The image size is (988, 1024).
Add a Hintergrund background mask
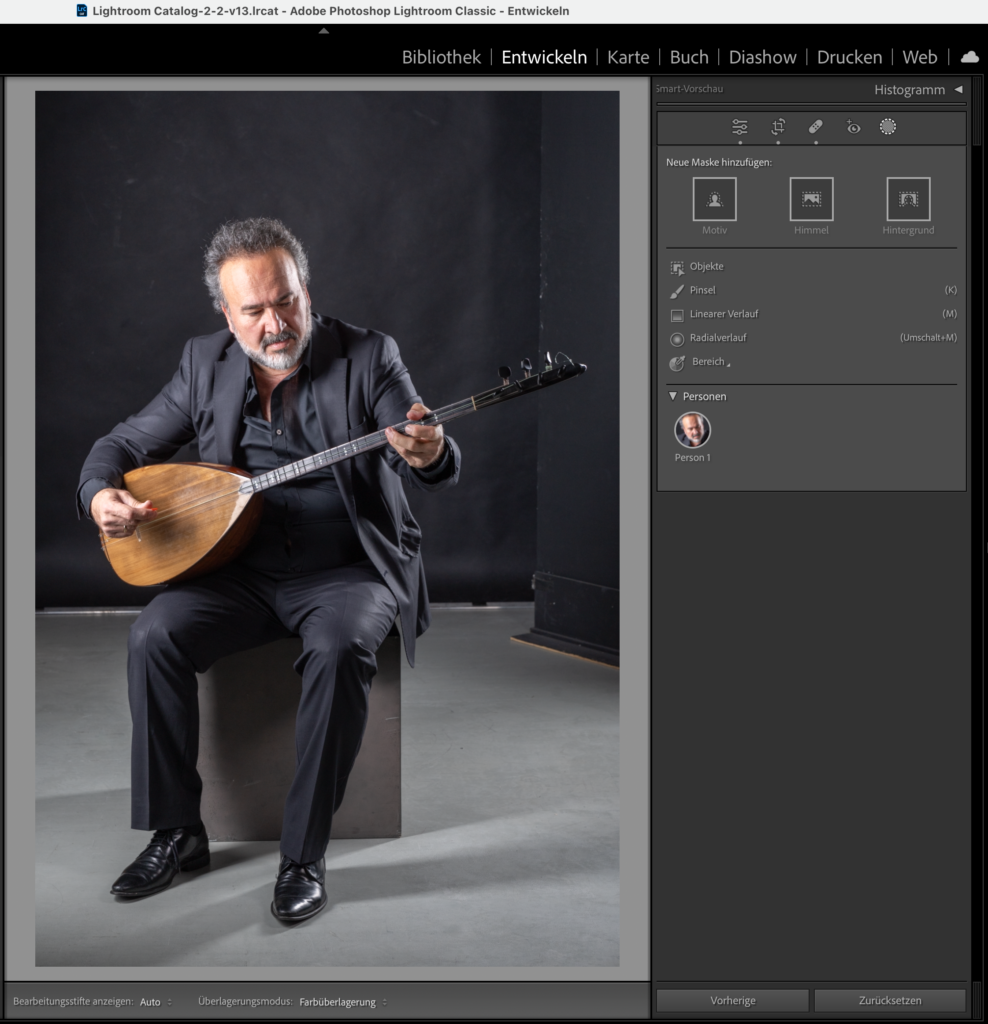click(908, 199)
